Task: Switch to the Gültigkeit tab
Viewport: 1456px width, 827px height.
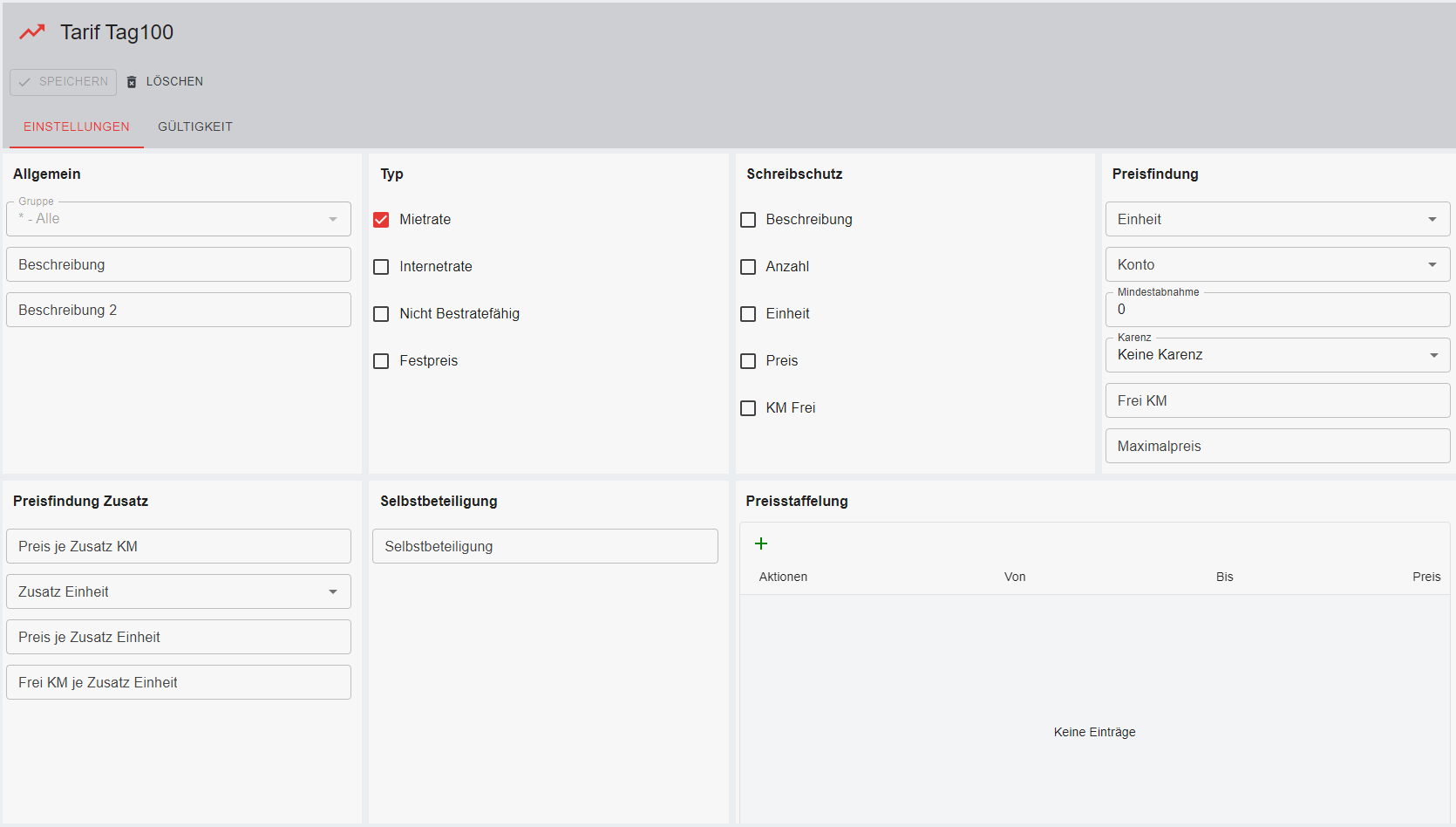Action: 195,126
